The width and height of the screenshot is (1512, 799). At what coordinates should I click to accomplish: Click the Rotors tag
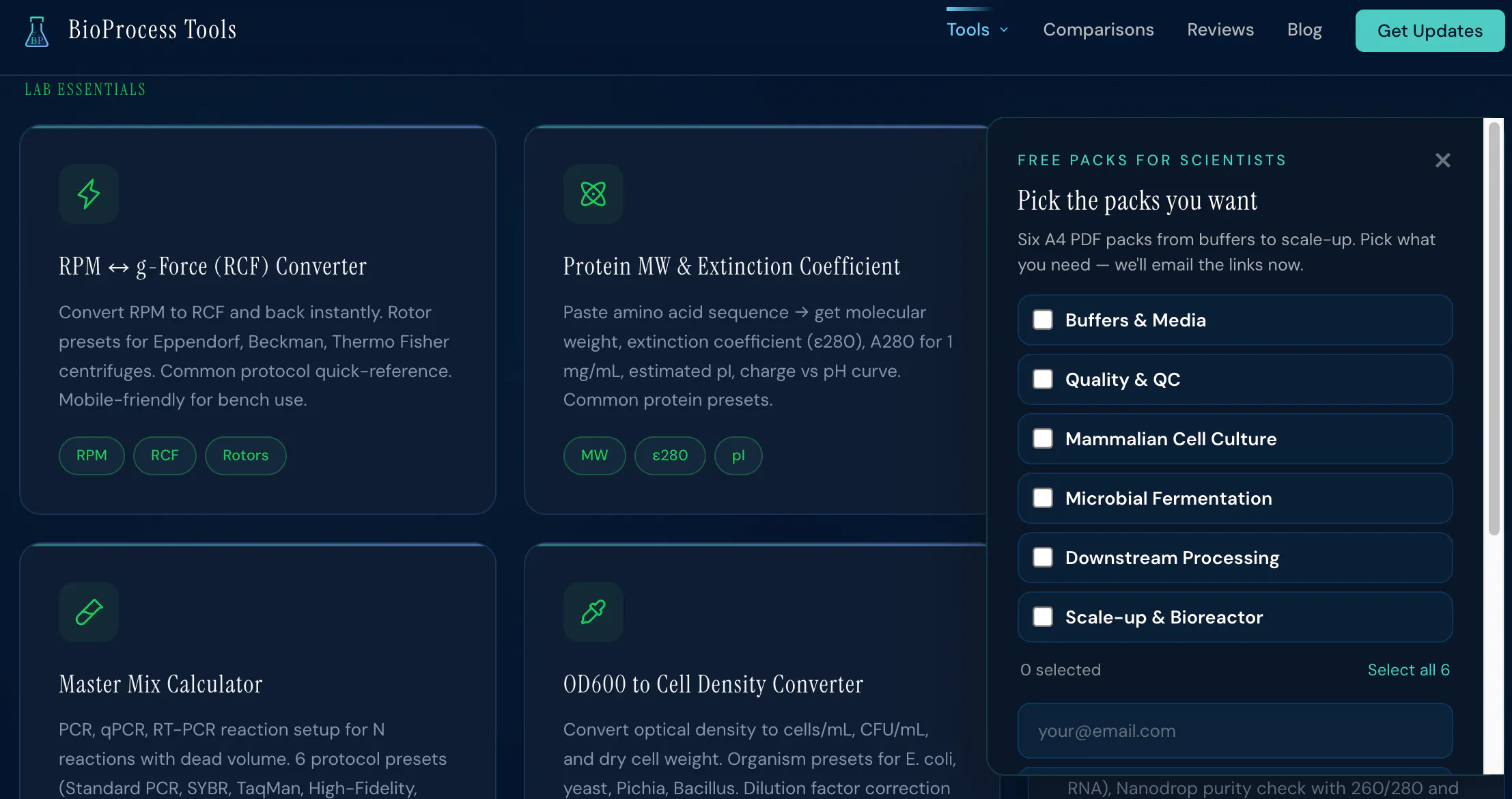(245, 455)
